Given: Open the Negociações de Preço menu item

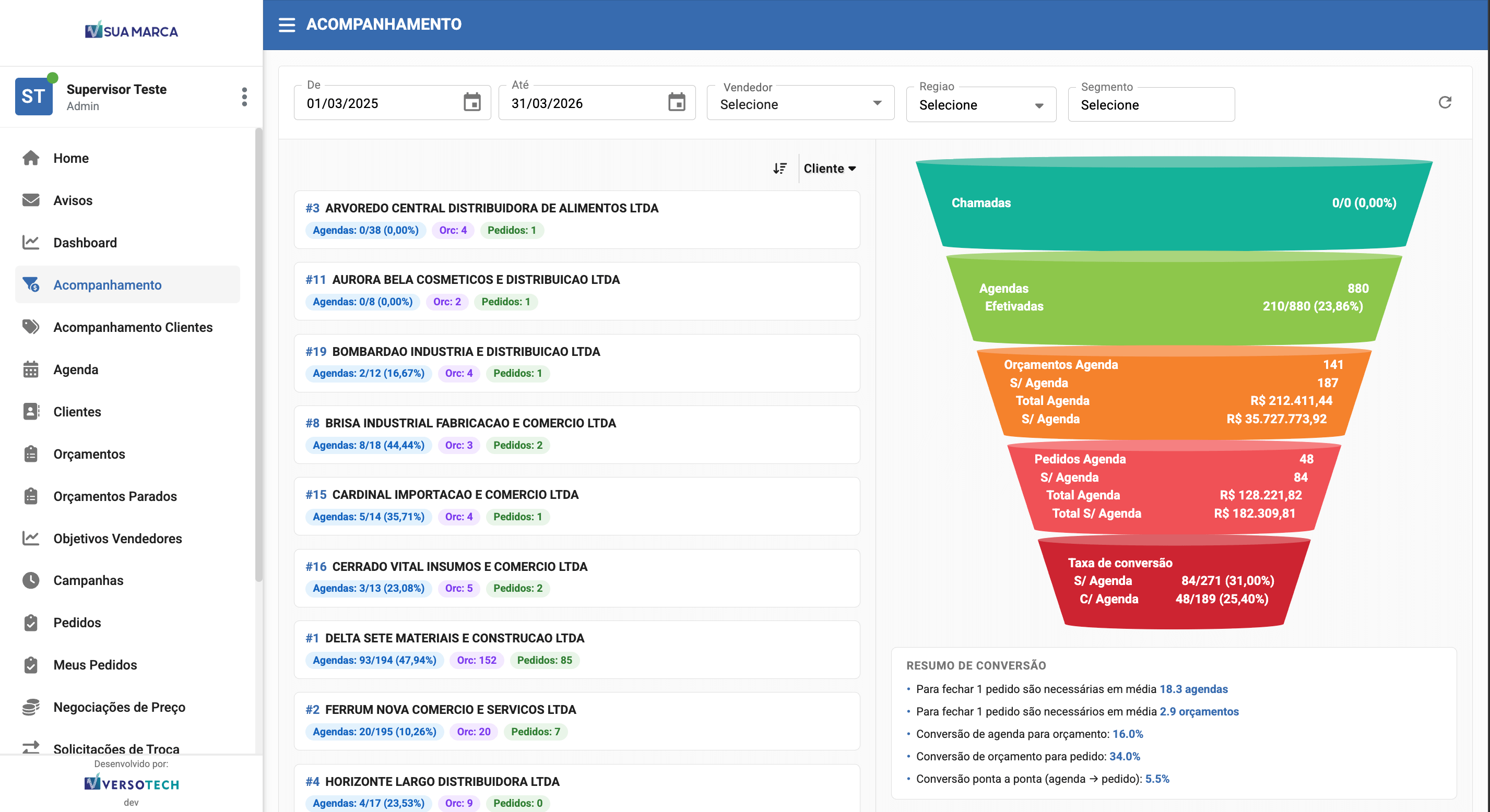Looking at the screenshot, I should click(x=119, y=707).
